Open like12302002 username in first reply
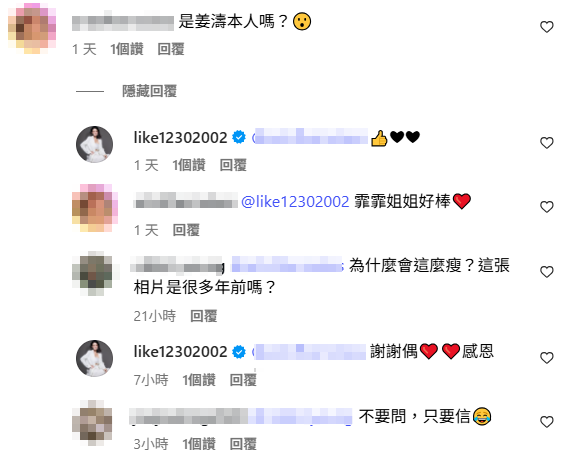 180,137
